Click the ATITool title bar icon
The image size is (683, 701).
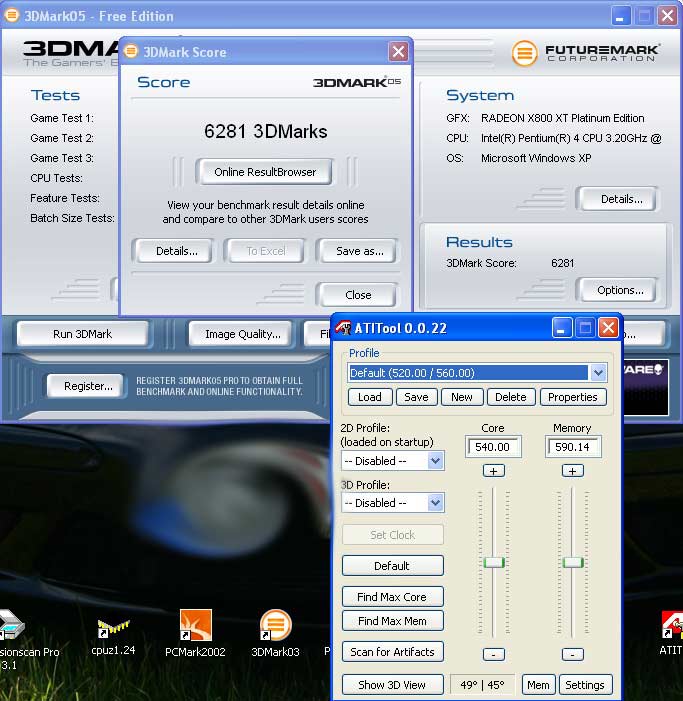click(343, 328)
